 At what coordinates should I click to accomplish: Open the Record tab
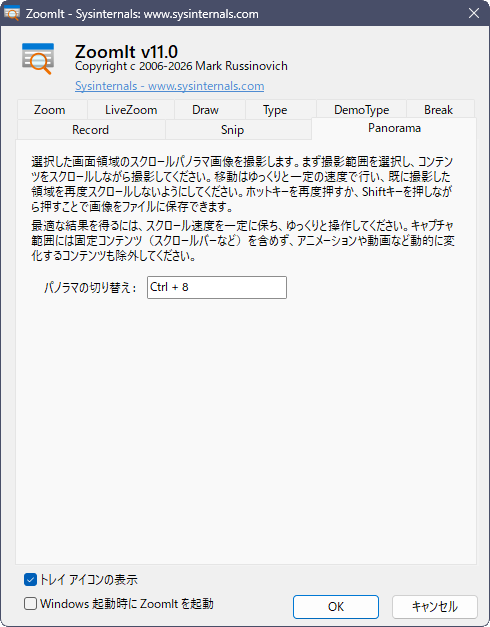point(91,130)
